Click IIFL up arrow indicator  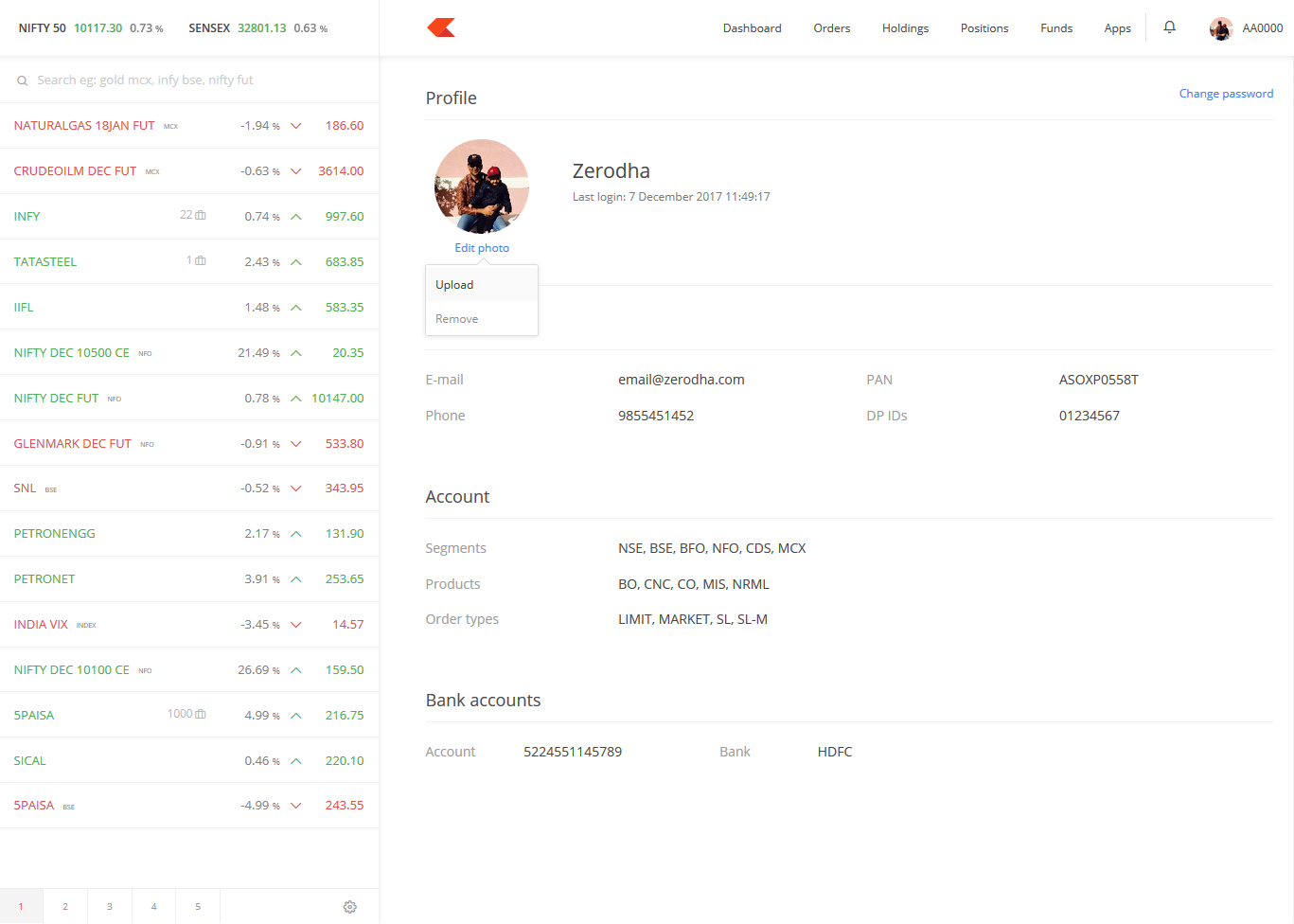tap(296, 308)
